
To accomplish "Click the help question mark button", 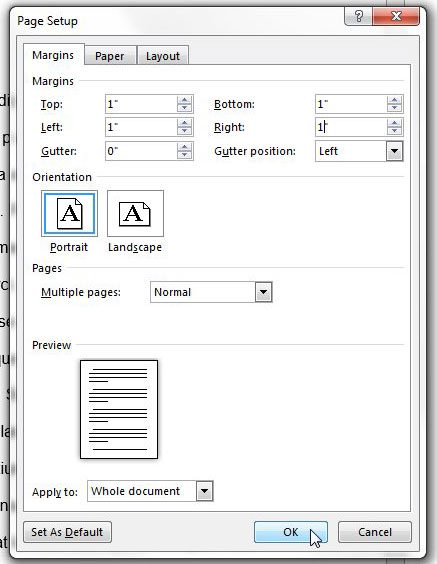I will click(358, 16).
